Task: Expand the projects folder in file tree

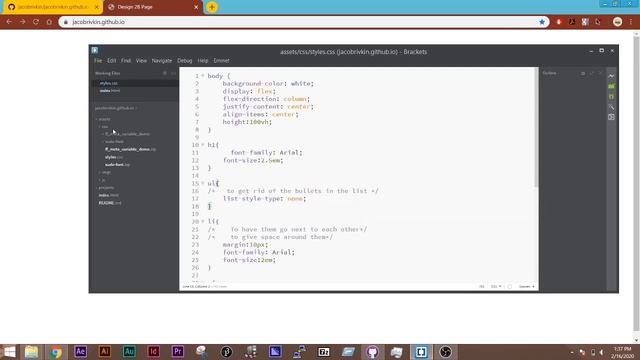Action: [x=105, y=188]
